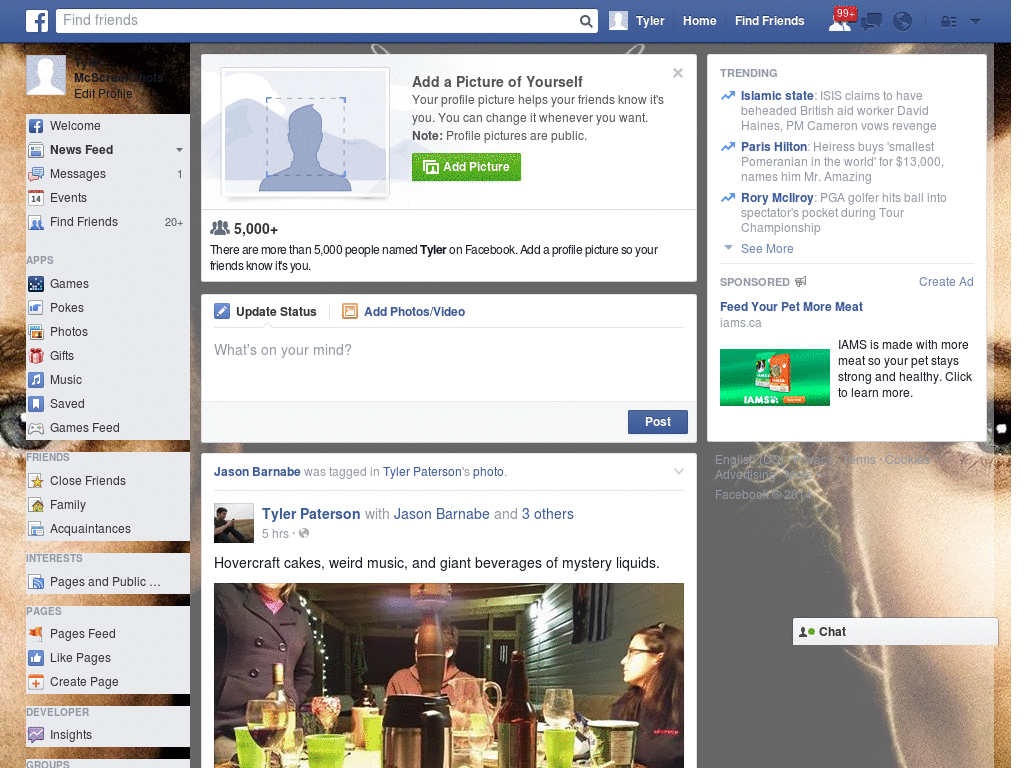This screenshot has height=768, width=1024.
Task: Click the Create Page plus icon
Action: coord(36,682)
